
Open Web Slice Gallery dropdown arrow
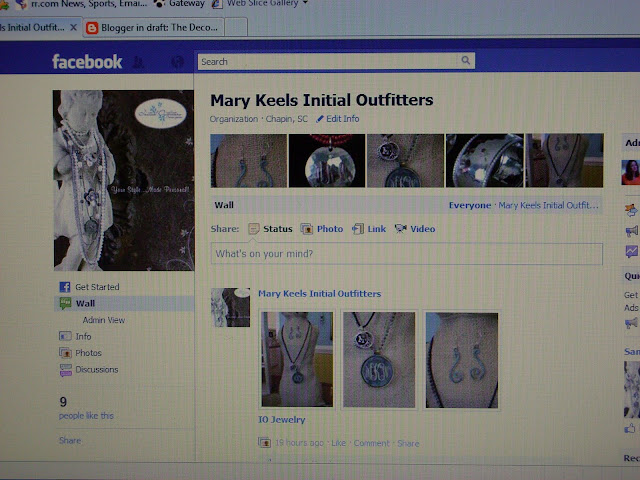pyautogui.click(x=304, y=3)
